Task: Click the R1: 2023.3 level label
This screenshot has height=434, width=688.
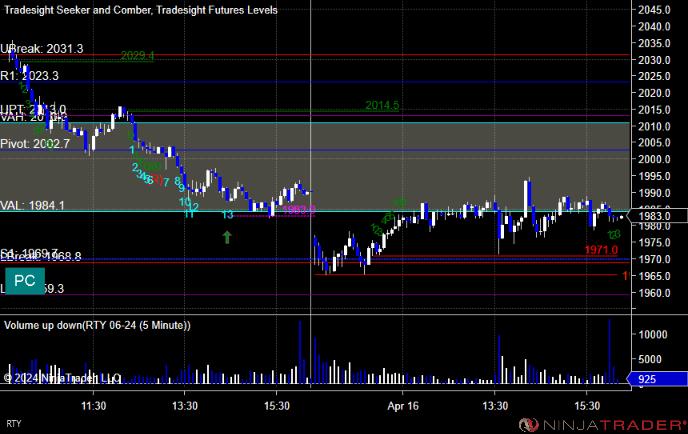Action: pyautogui.click(x=29, y=76)
